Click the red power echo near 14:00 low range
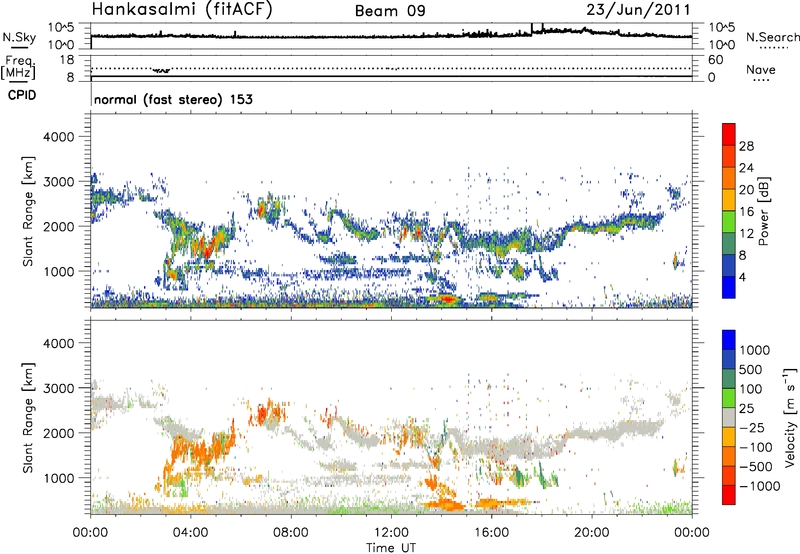This screenshot has width=800, height=554. click(447, 298)
